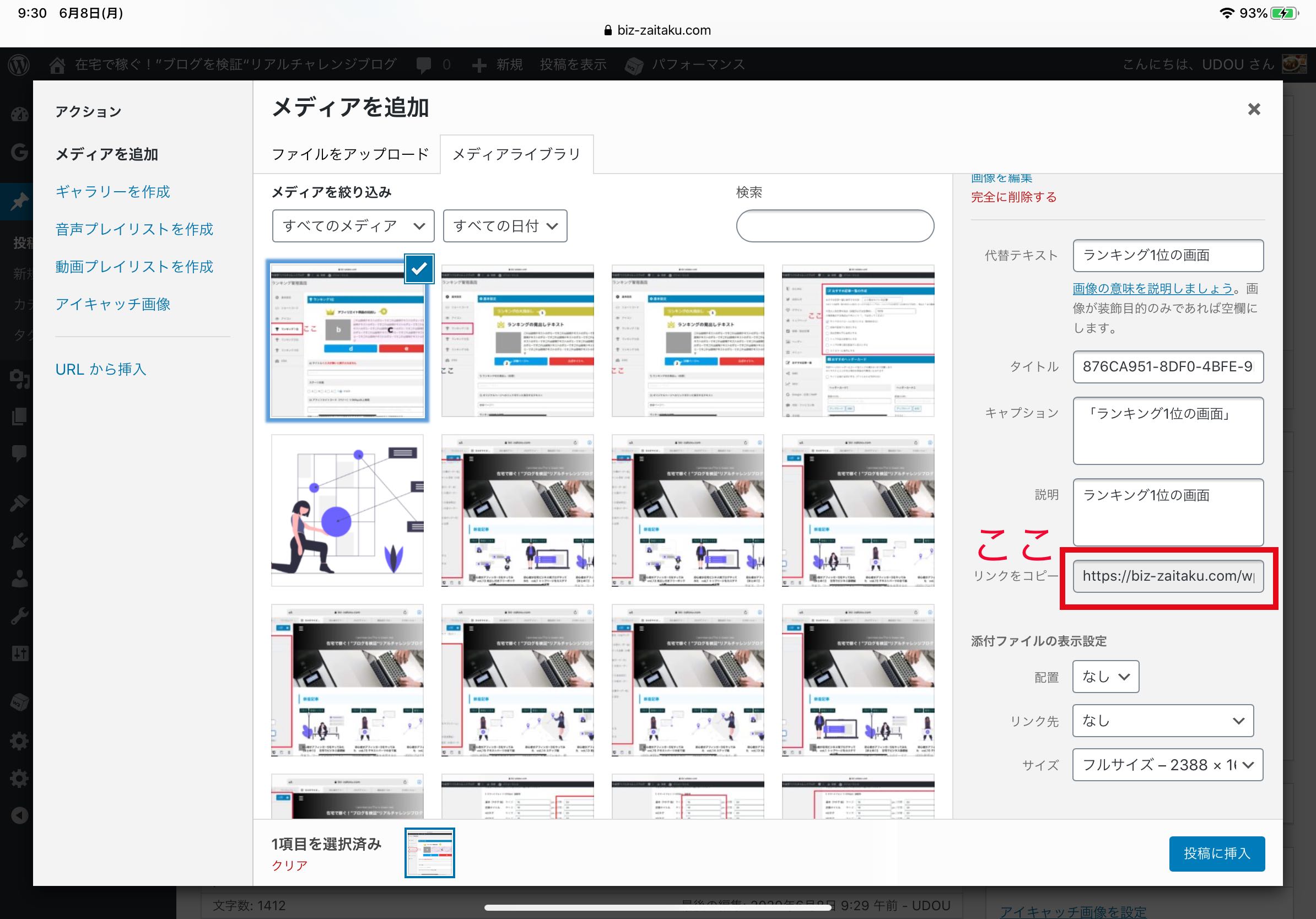Select the illustration thumbnail of woman with purple circle
Viewport: 1316px width, 919px height.
(347, 511)
